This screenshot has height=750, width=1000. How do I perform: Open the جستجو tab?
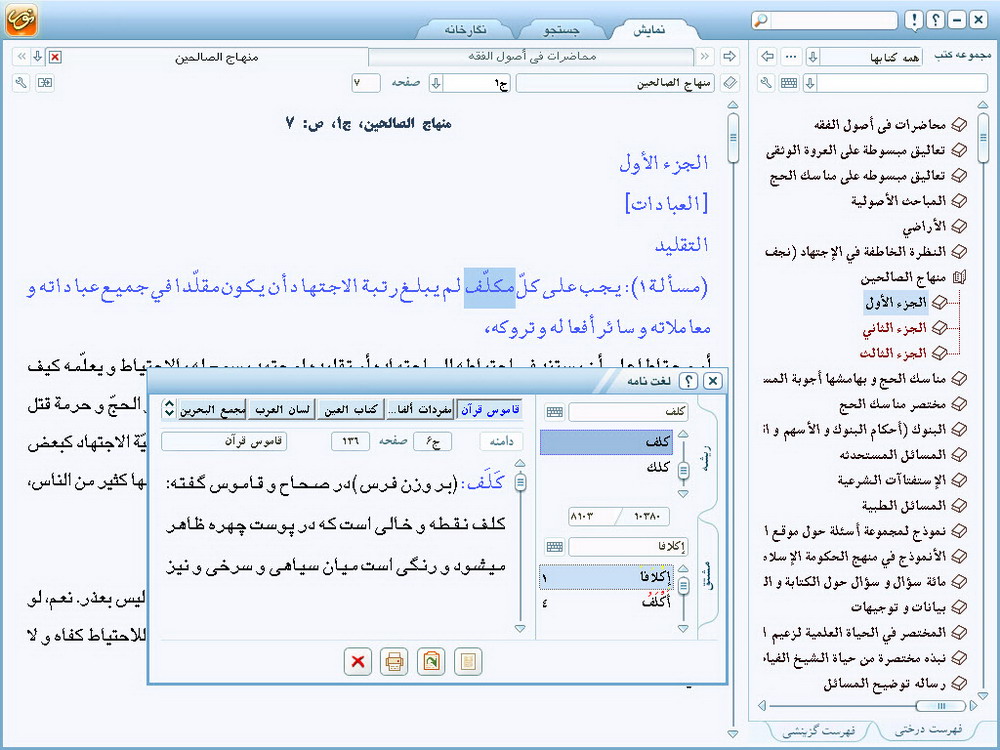tap(561, 30)
